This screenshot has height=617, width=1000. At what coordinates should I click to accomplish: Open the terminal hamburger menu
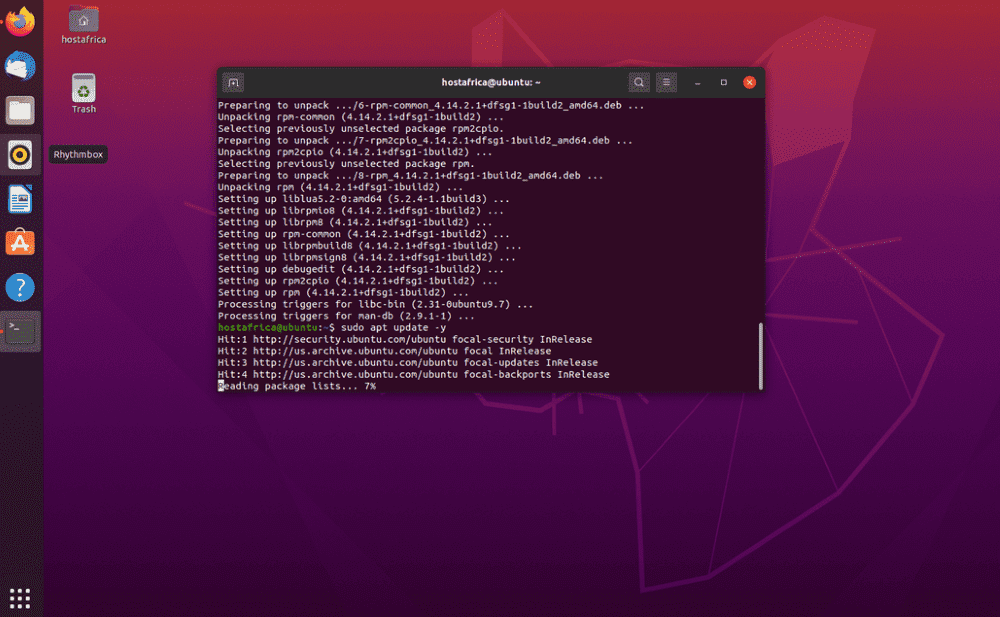pos(667,82)
